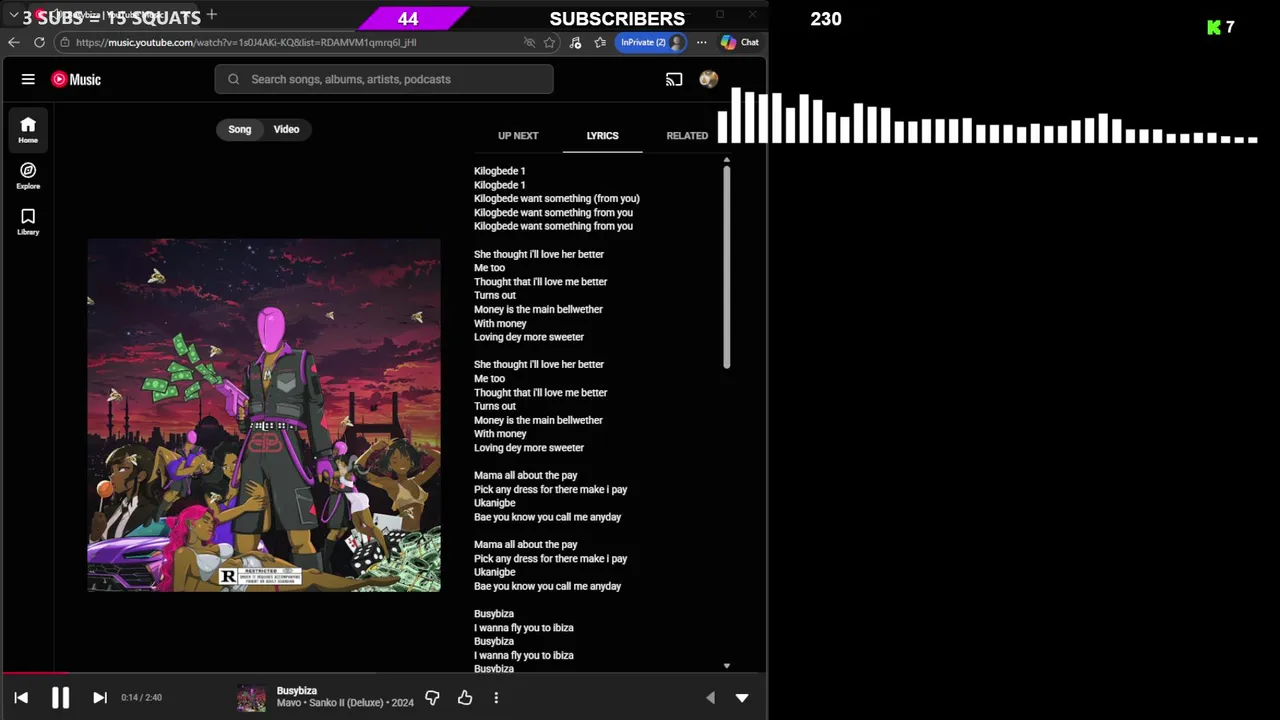Add this page to favorites star
This screenshot has height=720, width=1280.
pyautogui.click(x=549, y=42)
